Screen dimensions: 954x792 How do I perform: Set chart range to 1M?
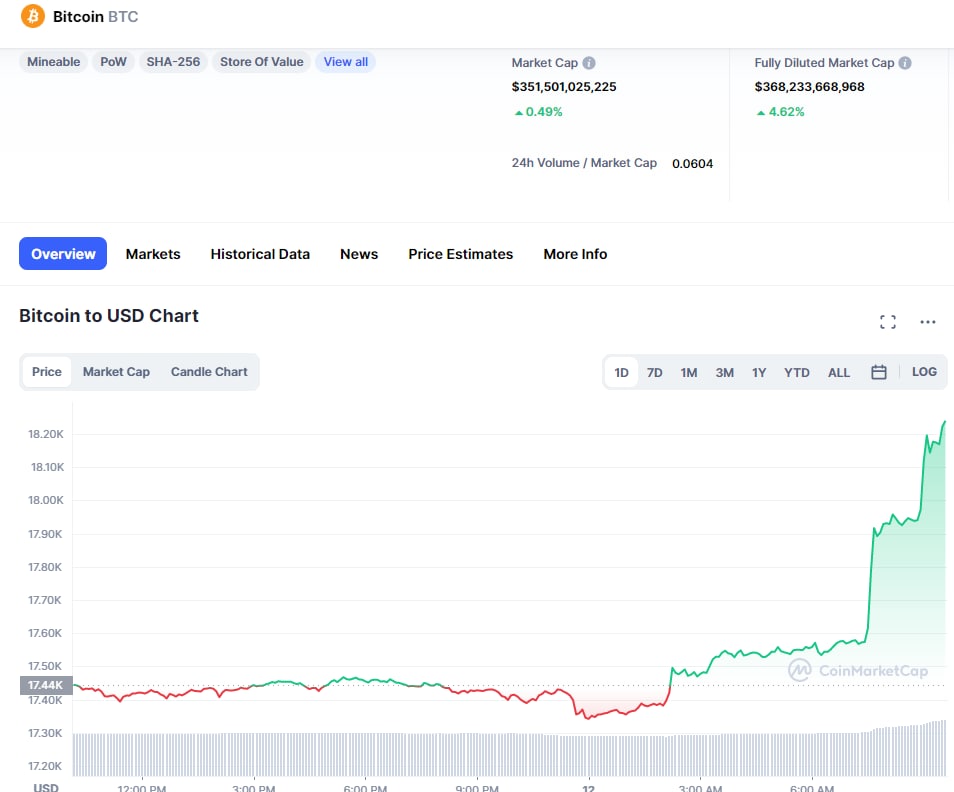pos(689,372)
